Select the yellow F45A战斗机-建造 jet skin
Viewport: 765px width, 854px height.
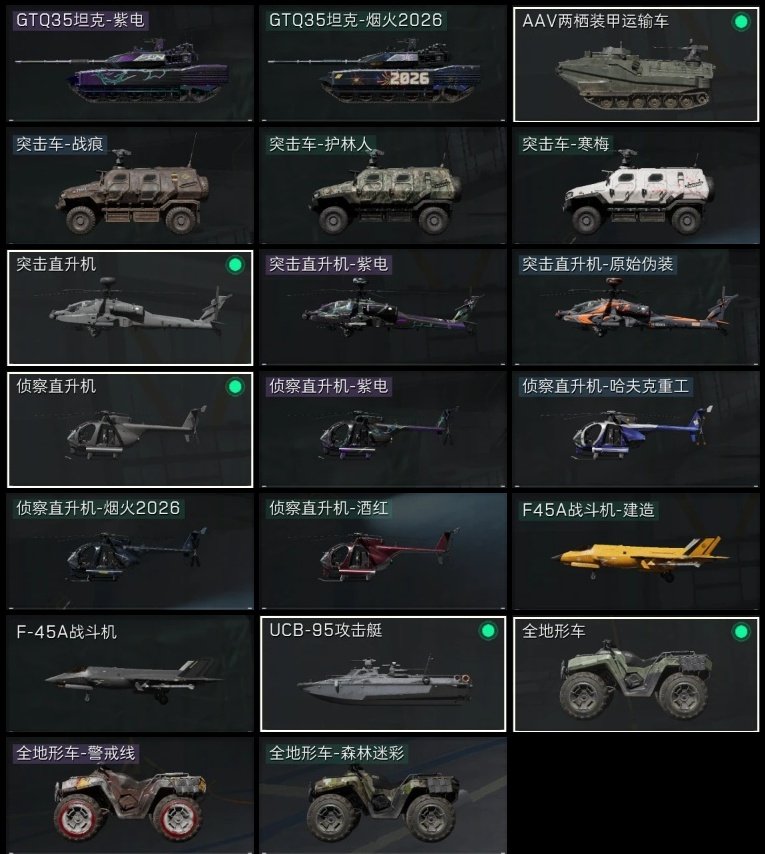(x=636, y=552)
